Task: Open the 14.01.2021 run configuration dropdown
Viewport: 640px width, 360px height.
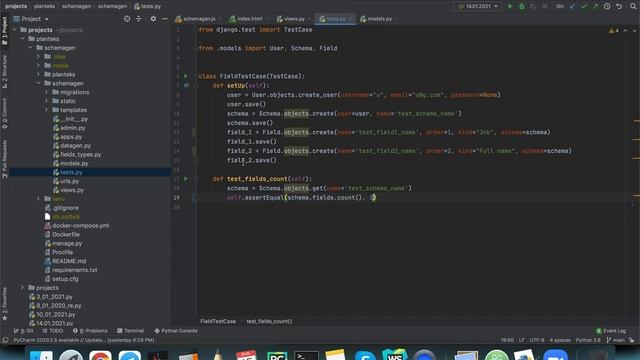Action: coord(478,6)
